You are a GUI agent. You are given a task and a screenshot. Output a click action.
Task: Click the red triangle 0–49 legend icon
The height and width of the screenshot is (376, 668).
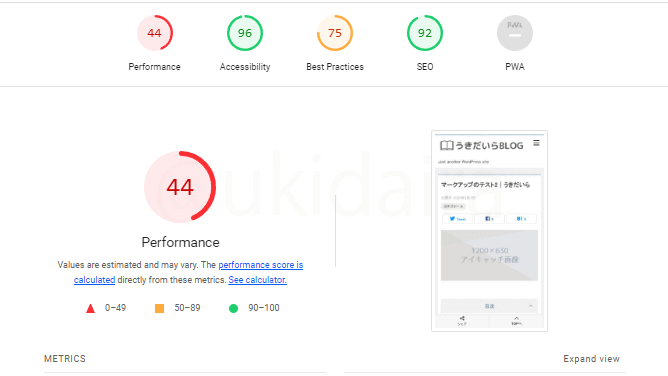click(90, 308)
